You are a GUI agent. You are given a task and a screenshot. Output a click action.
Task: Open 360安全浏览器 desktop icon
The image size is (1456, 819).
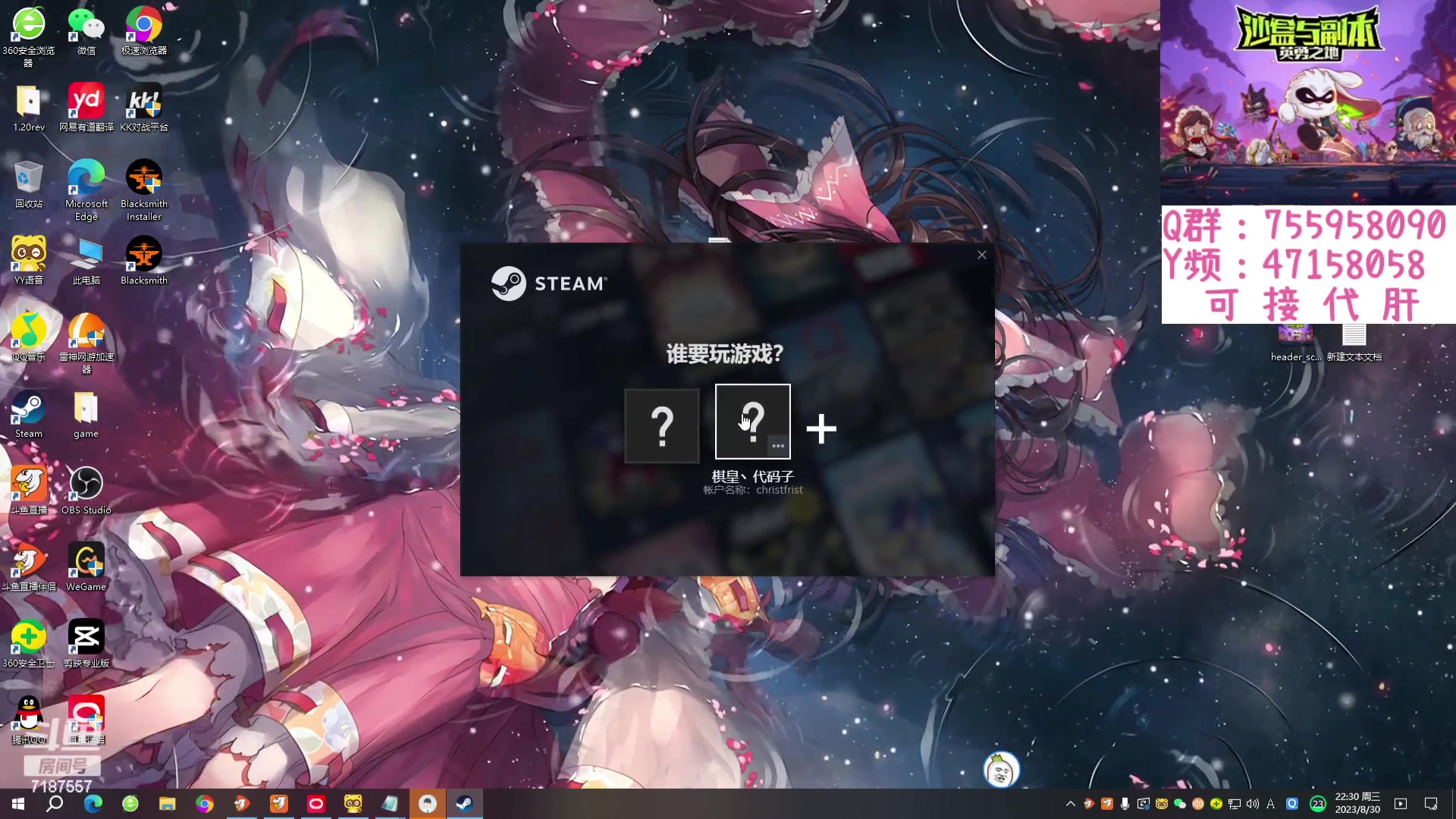point(29,36)
